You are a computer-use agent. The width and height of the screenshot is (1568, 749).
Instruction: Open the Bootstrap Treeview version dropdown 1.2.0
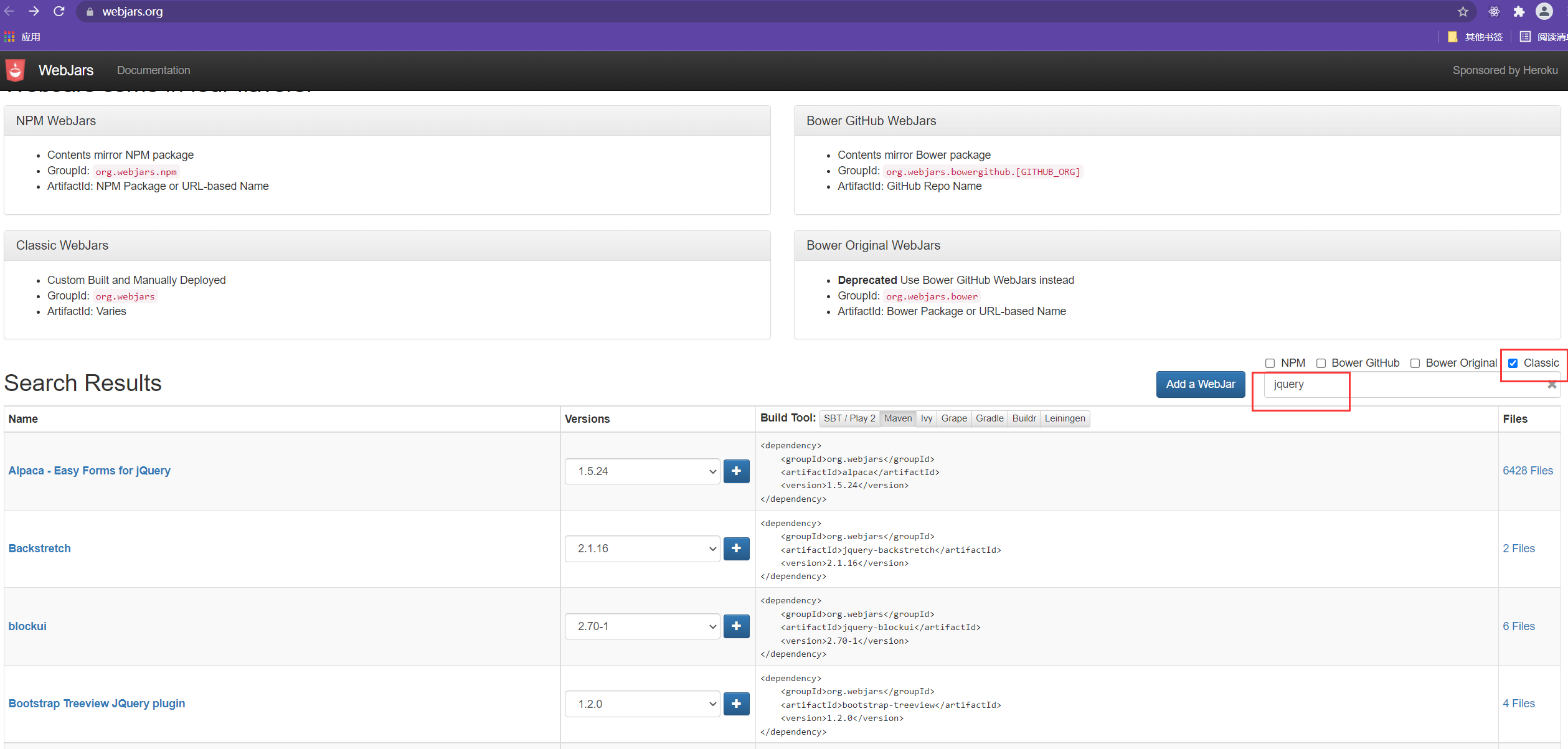642,704
